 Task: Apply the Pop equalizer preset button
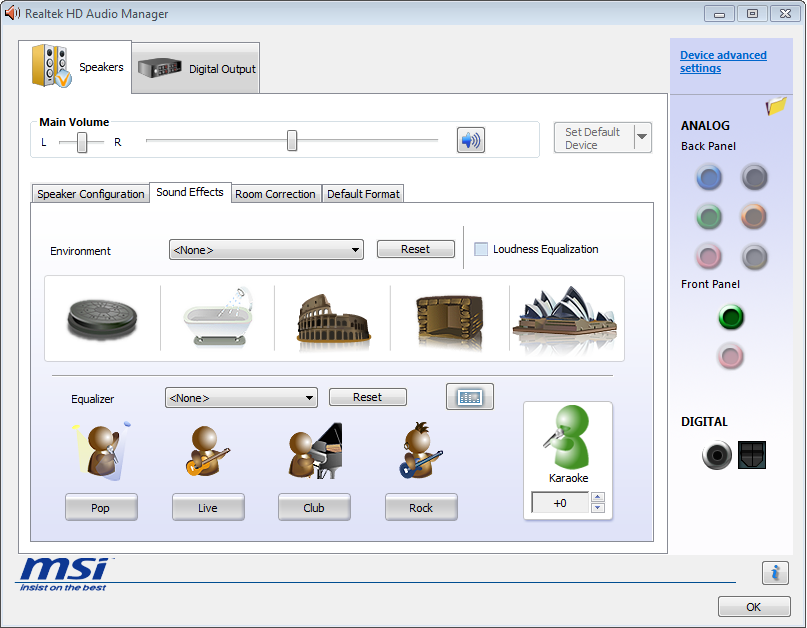101,508
